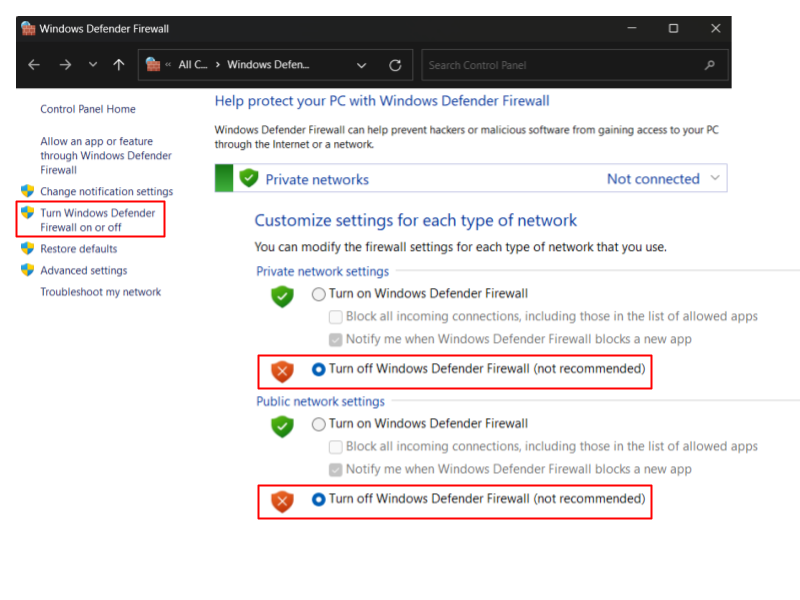The width and height of the screenshot is (800, 600).
Task: Toggle 'Notify me' checkbox under Public settings
Action: click(x=336, y=470)
